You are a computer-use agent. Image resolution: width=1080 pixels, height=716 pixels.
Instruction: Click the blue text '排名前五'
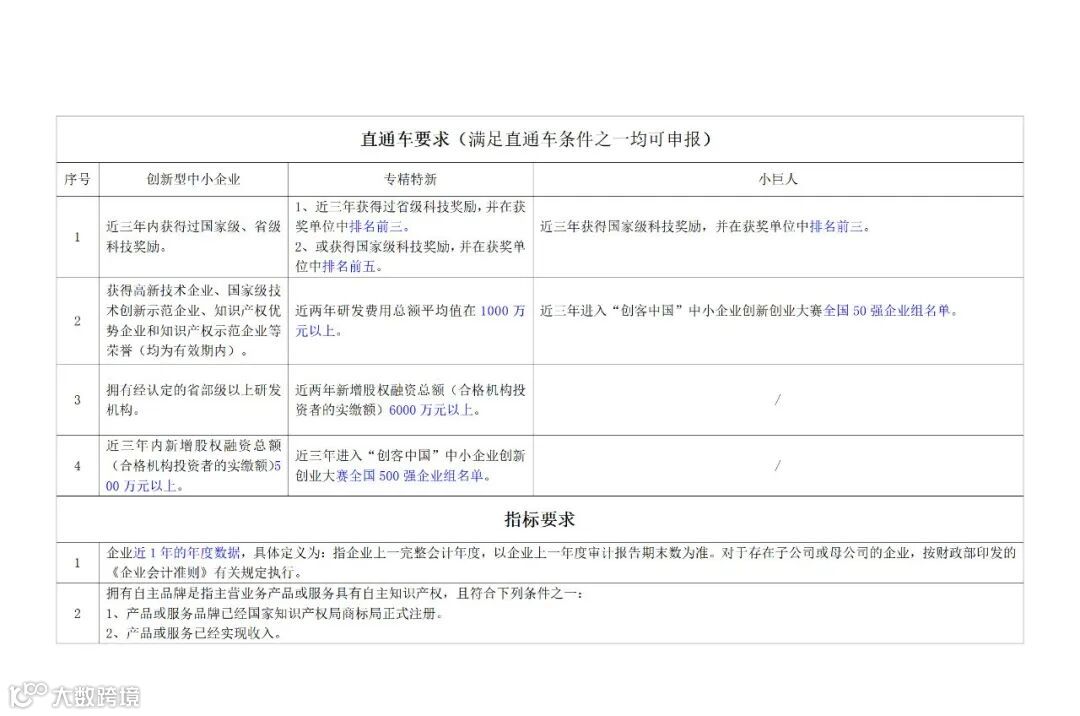point(349,266)
